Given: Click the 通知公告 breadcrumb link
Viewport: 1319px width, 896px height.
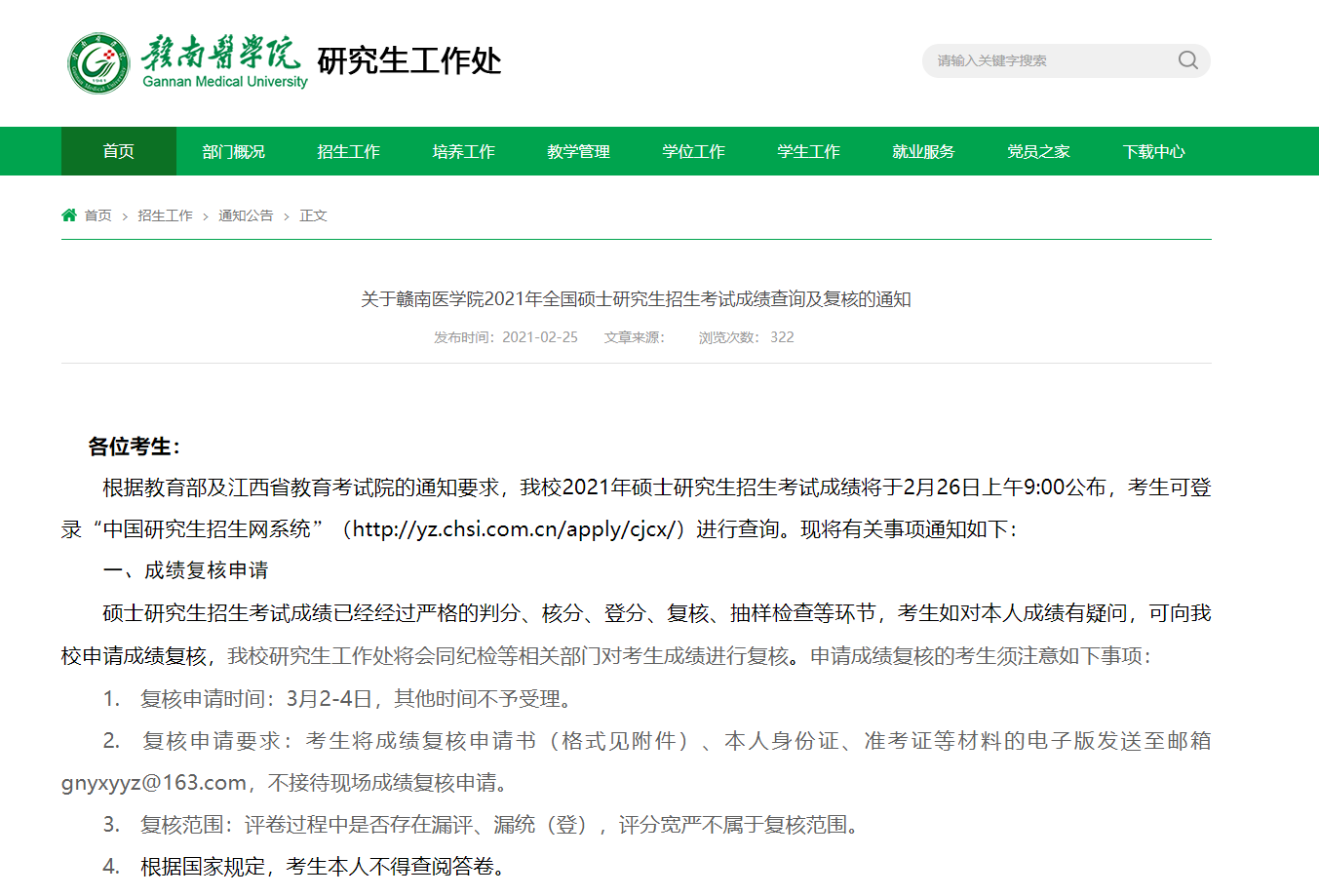Looking at the screenshot, I should click(245, 214).
